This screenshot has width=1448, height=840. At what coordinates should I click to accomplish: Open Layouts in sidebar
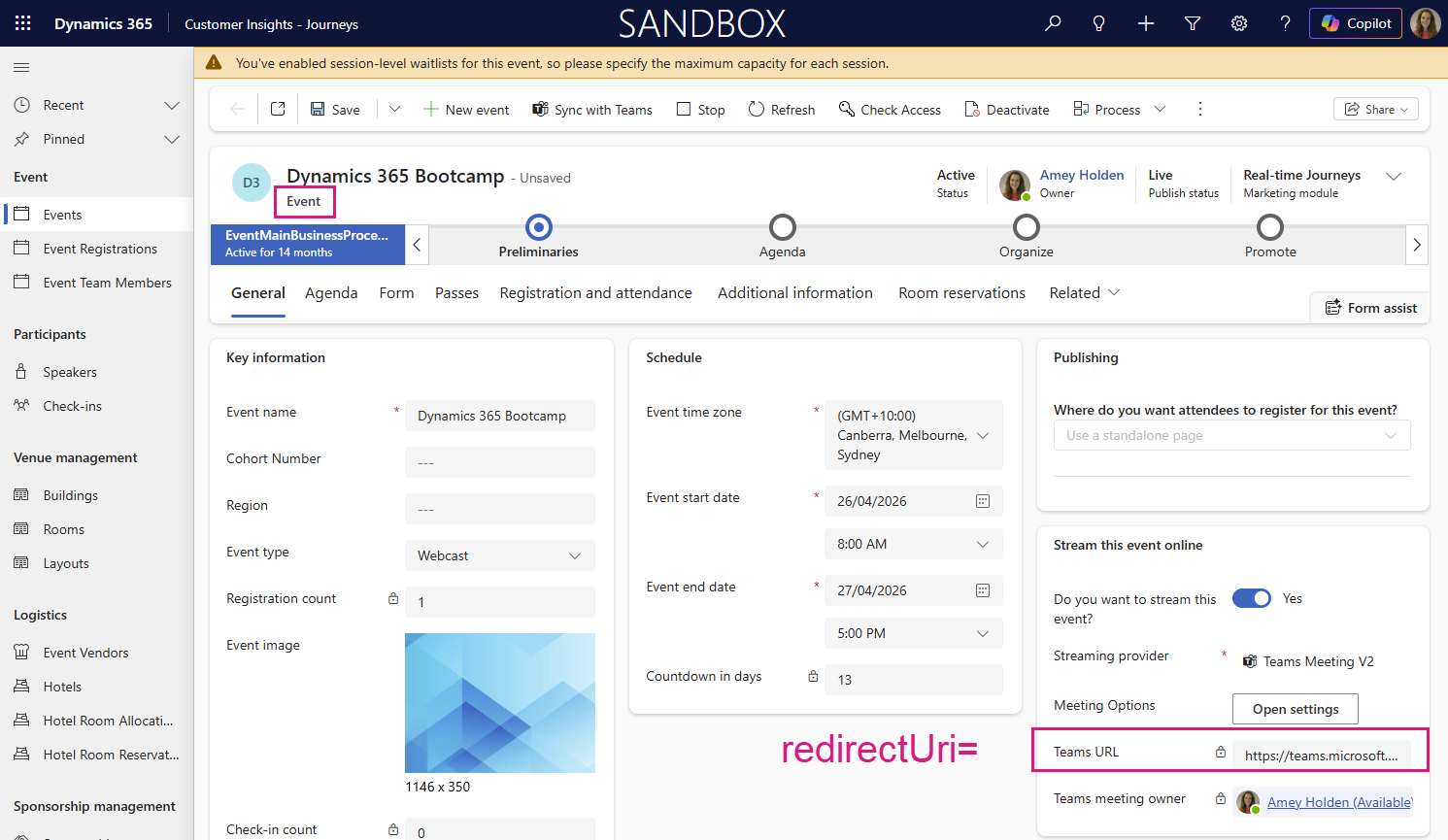97,563
